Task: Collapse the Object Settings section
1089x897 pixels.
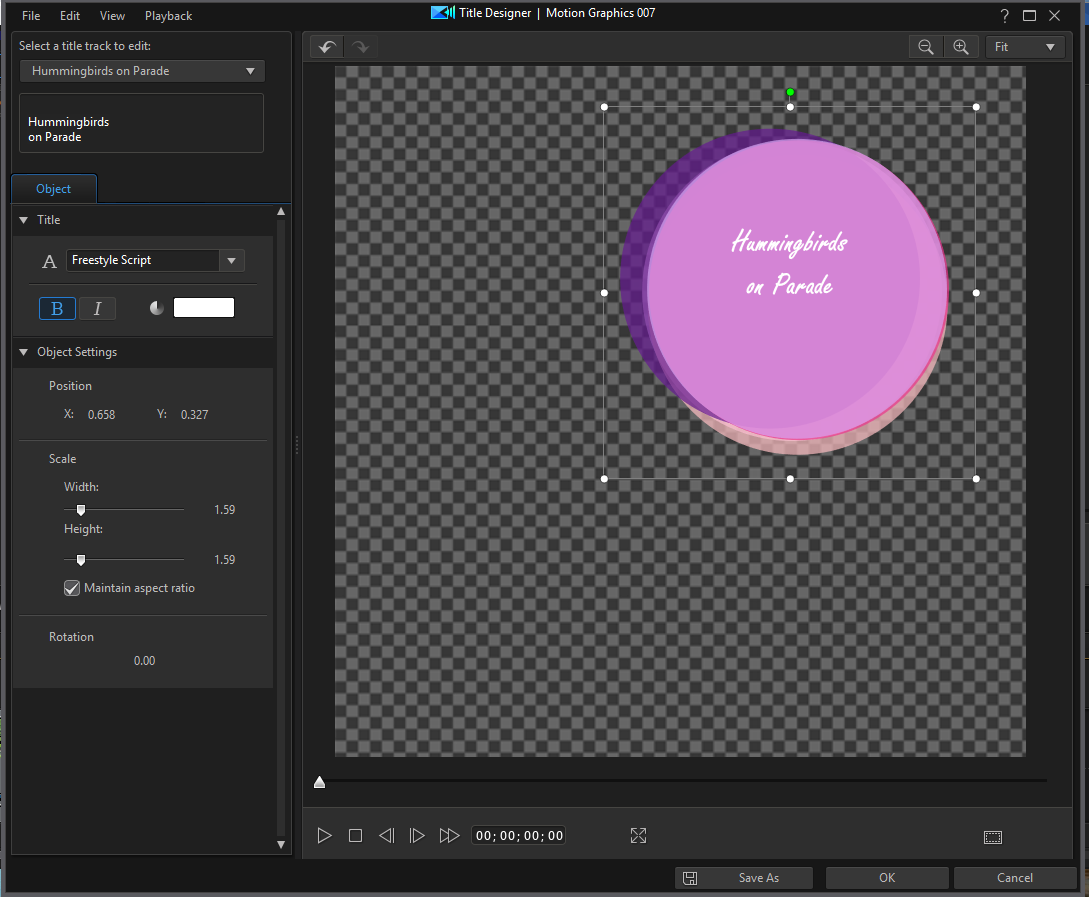Action: pos(24,352)
